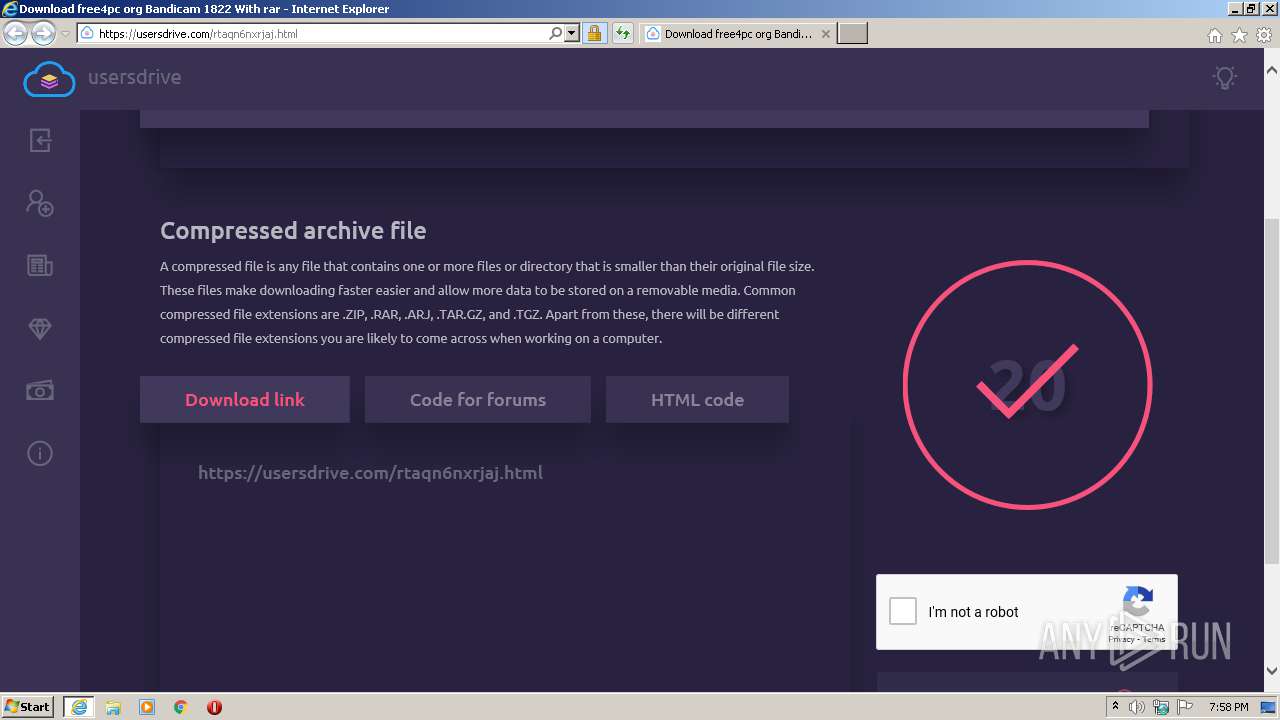Open a new browser tab
Screen dimensions: 1280x720
(852, 33)
